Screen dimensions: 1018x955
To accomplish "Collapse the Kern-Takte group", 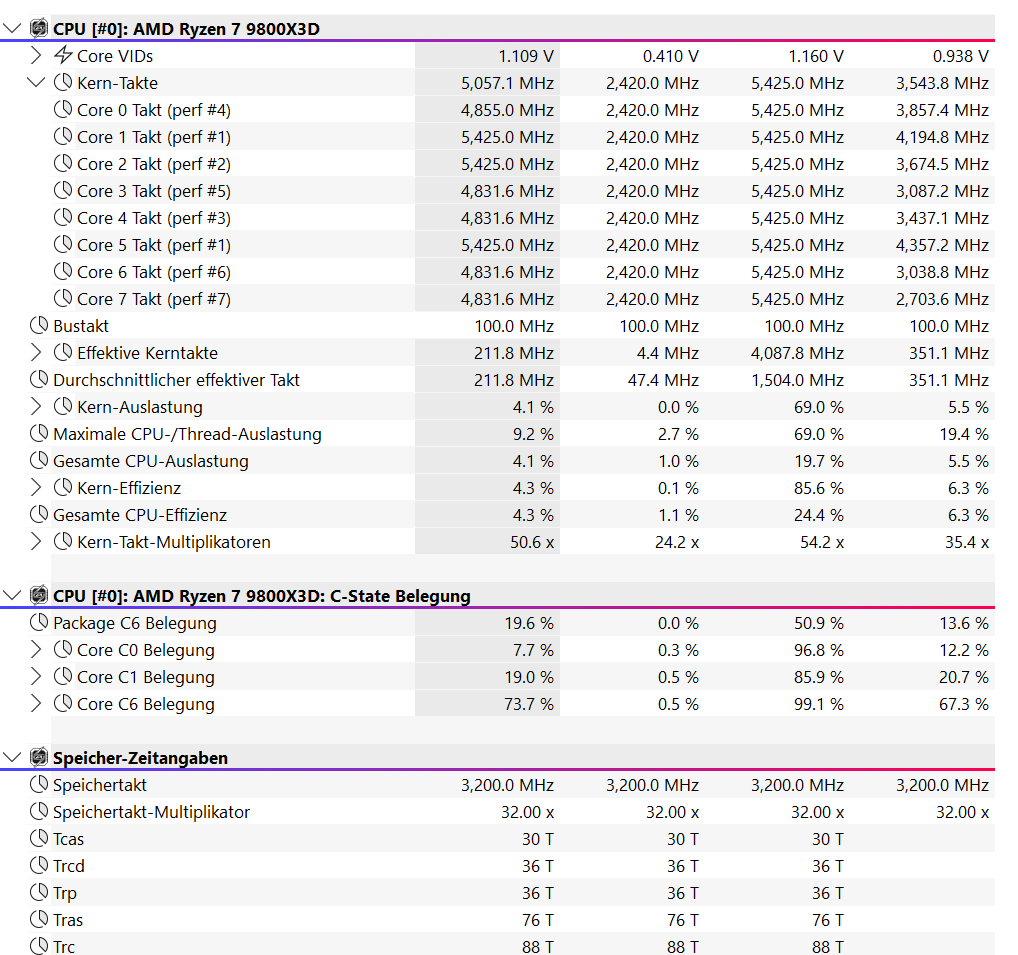I will tap(36, 82).
